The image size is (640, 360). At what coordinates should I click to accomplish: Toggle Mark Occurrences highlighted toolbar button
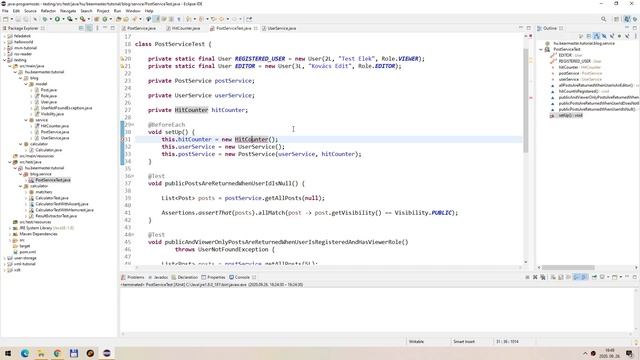[156, 19]
